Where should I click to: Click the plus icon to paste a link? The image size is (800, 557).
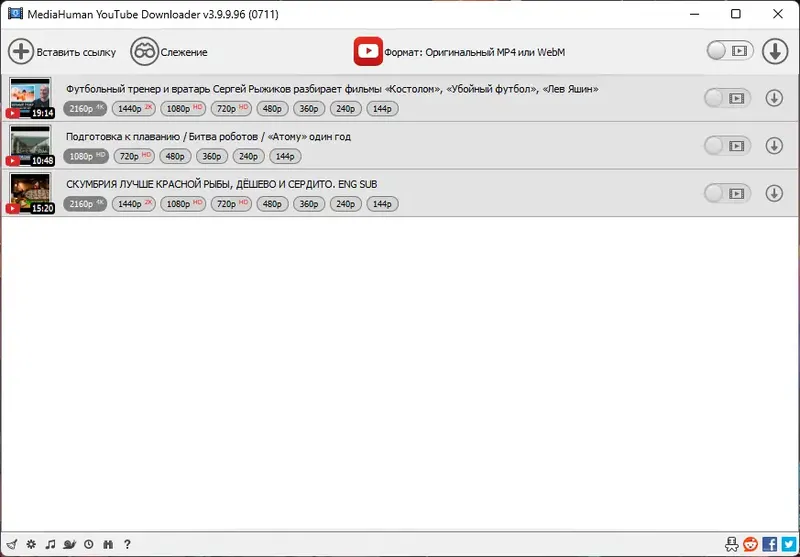point(21,52)
